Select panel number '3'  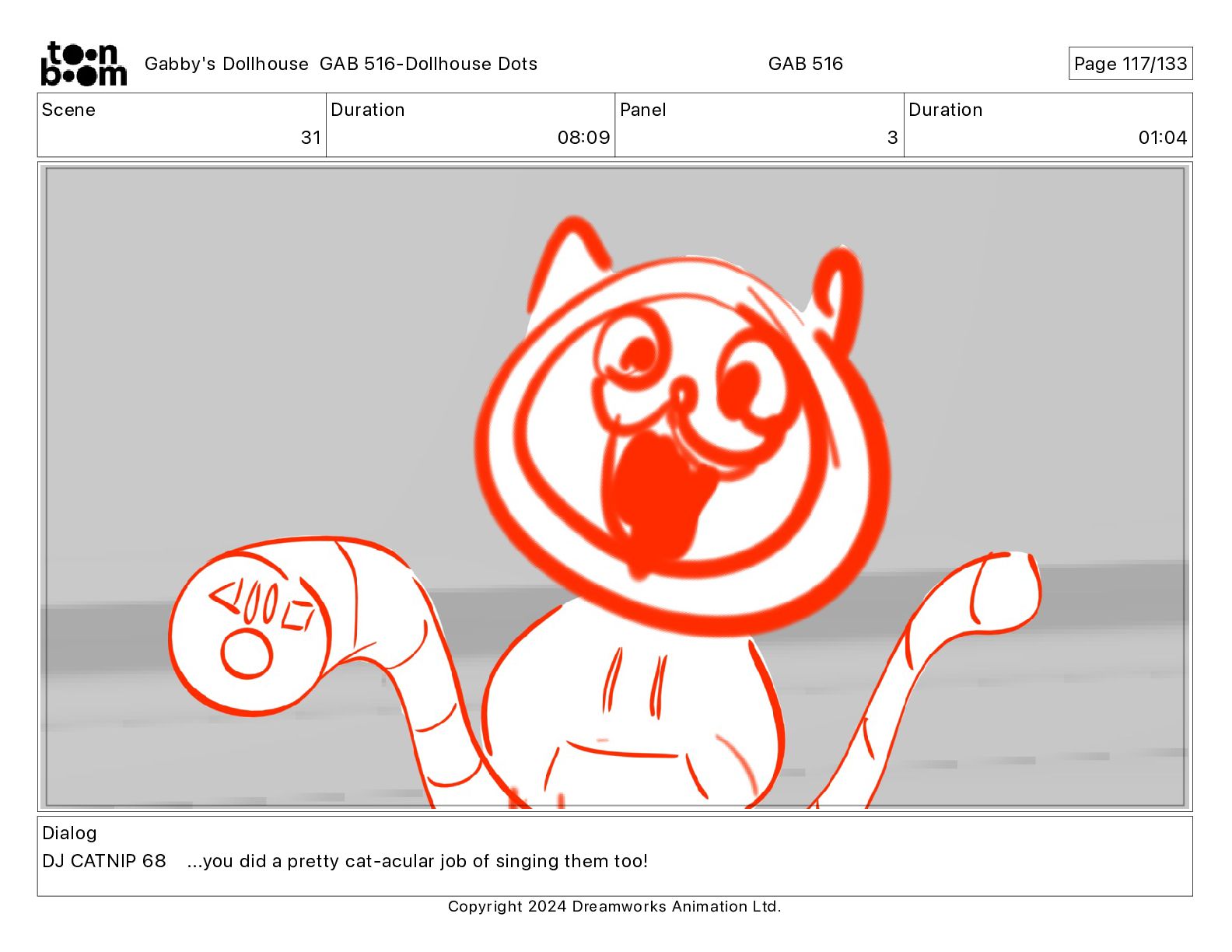[893, 138]
